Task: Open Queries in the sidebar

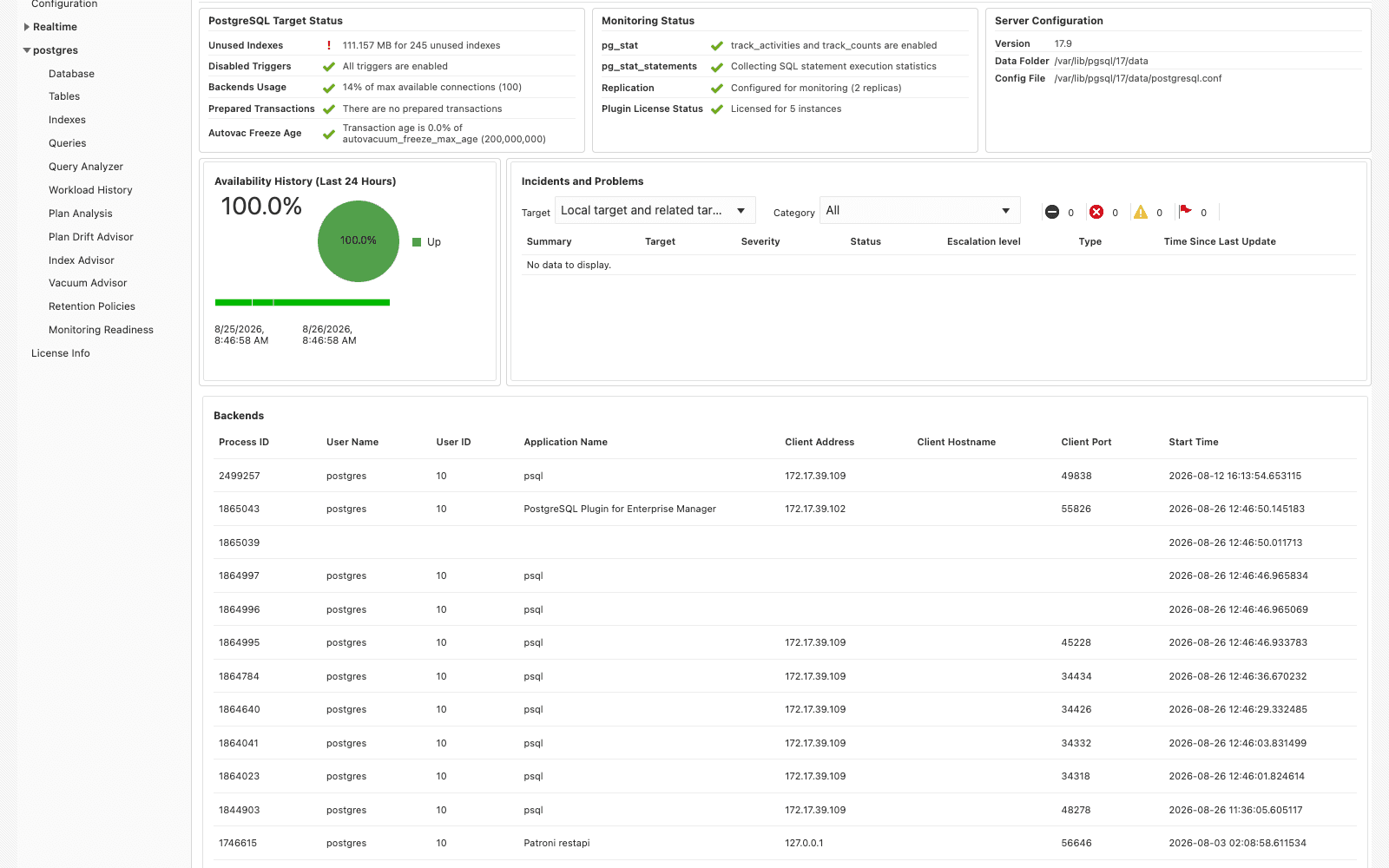Action: 68,143
